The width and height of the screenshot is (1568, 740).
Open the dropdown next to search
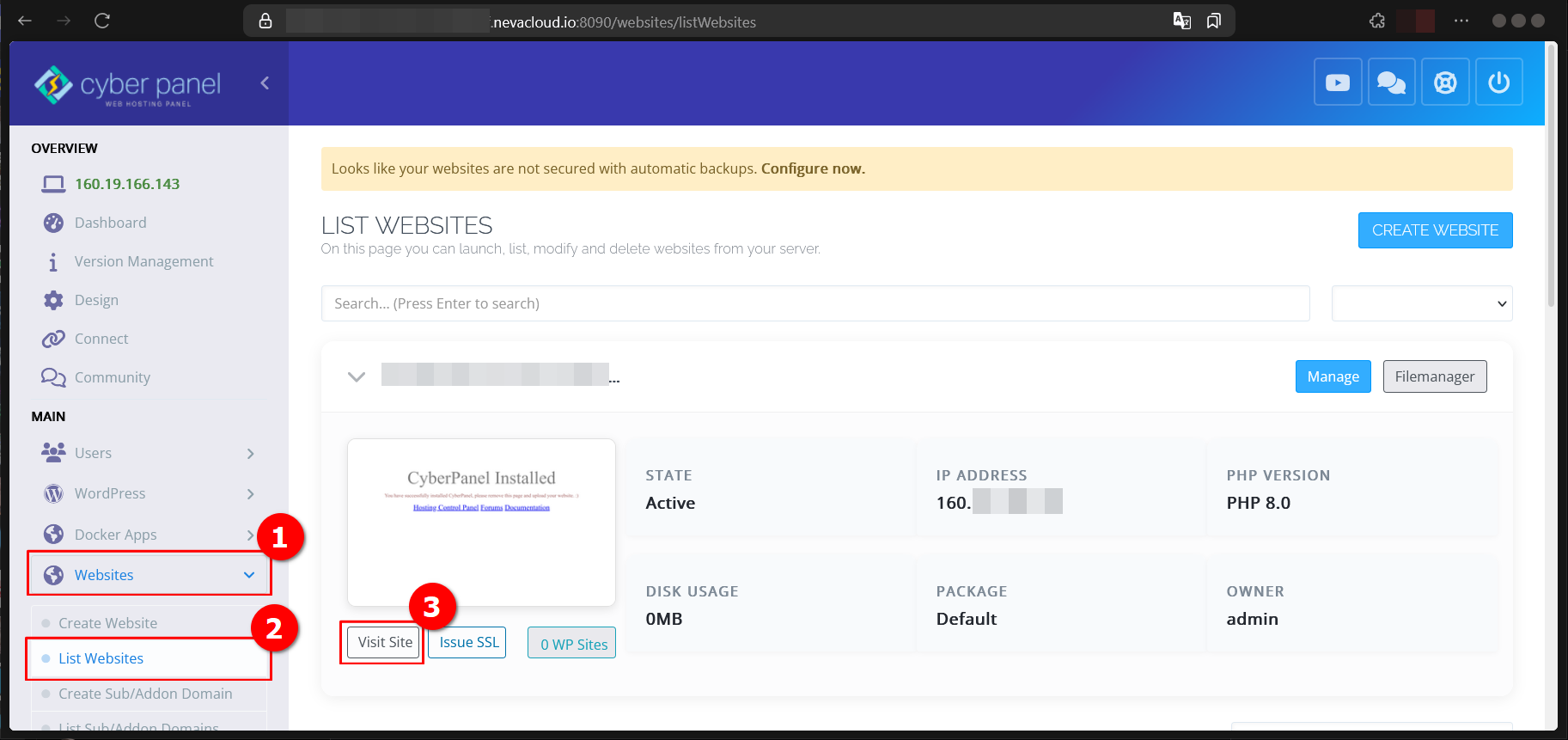click(1422, 303)
